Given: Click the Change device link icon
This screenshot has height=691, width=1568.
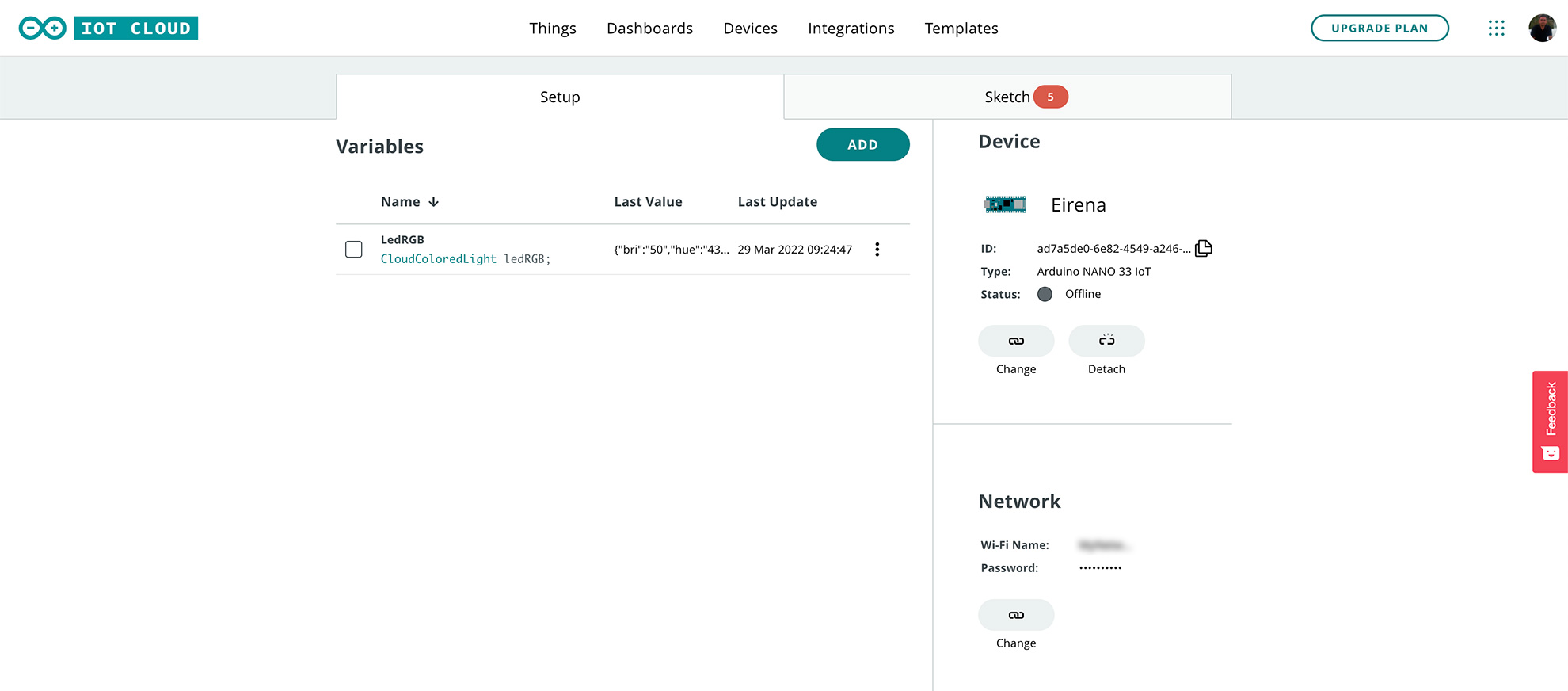Looking at the screenshot, I should coord(1016,342).
